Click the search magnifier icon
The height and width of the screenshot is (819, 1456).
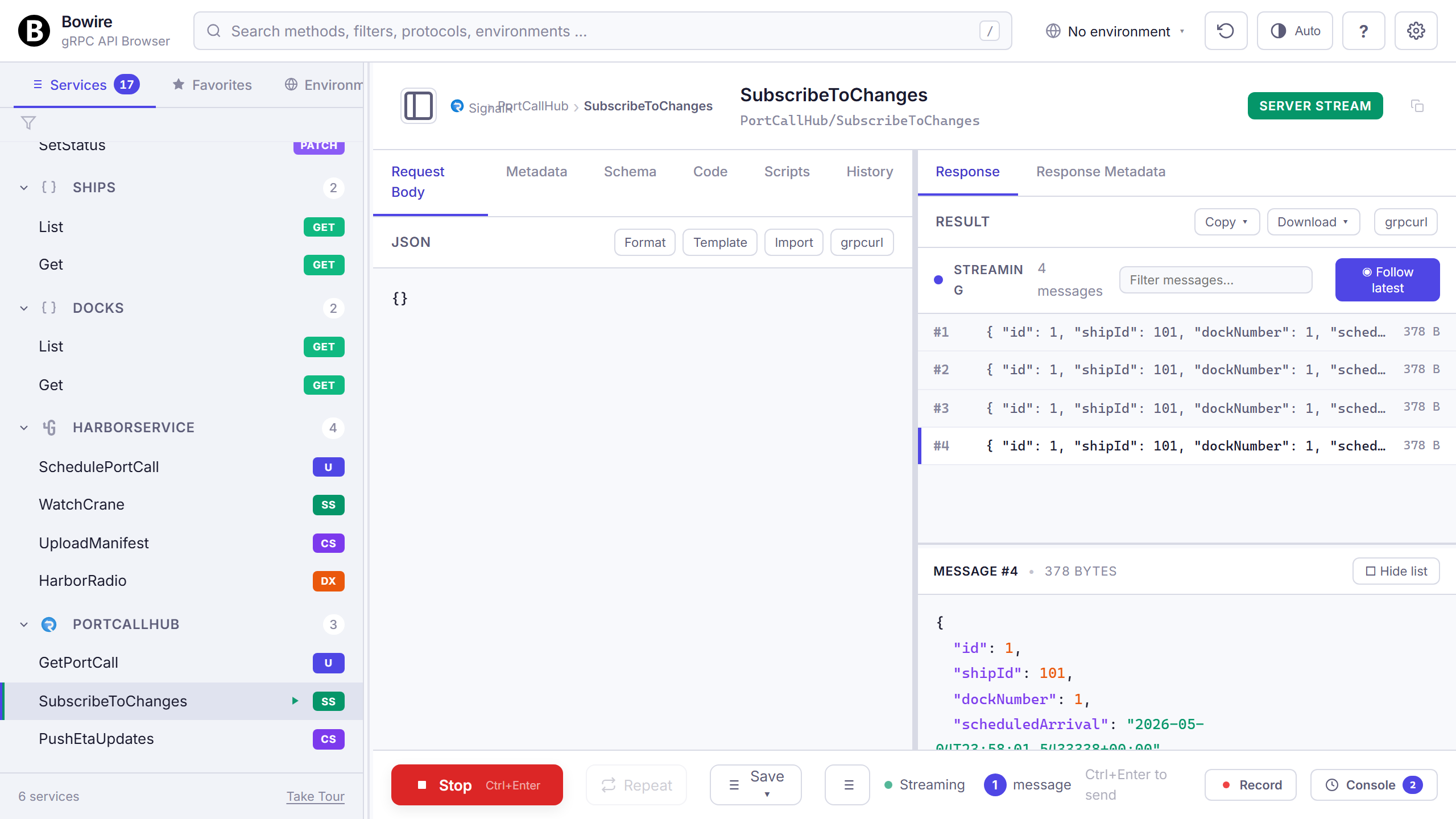point(213,31)
